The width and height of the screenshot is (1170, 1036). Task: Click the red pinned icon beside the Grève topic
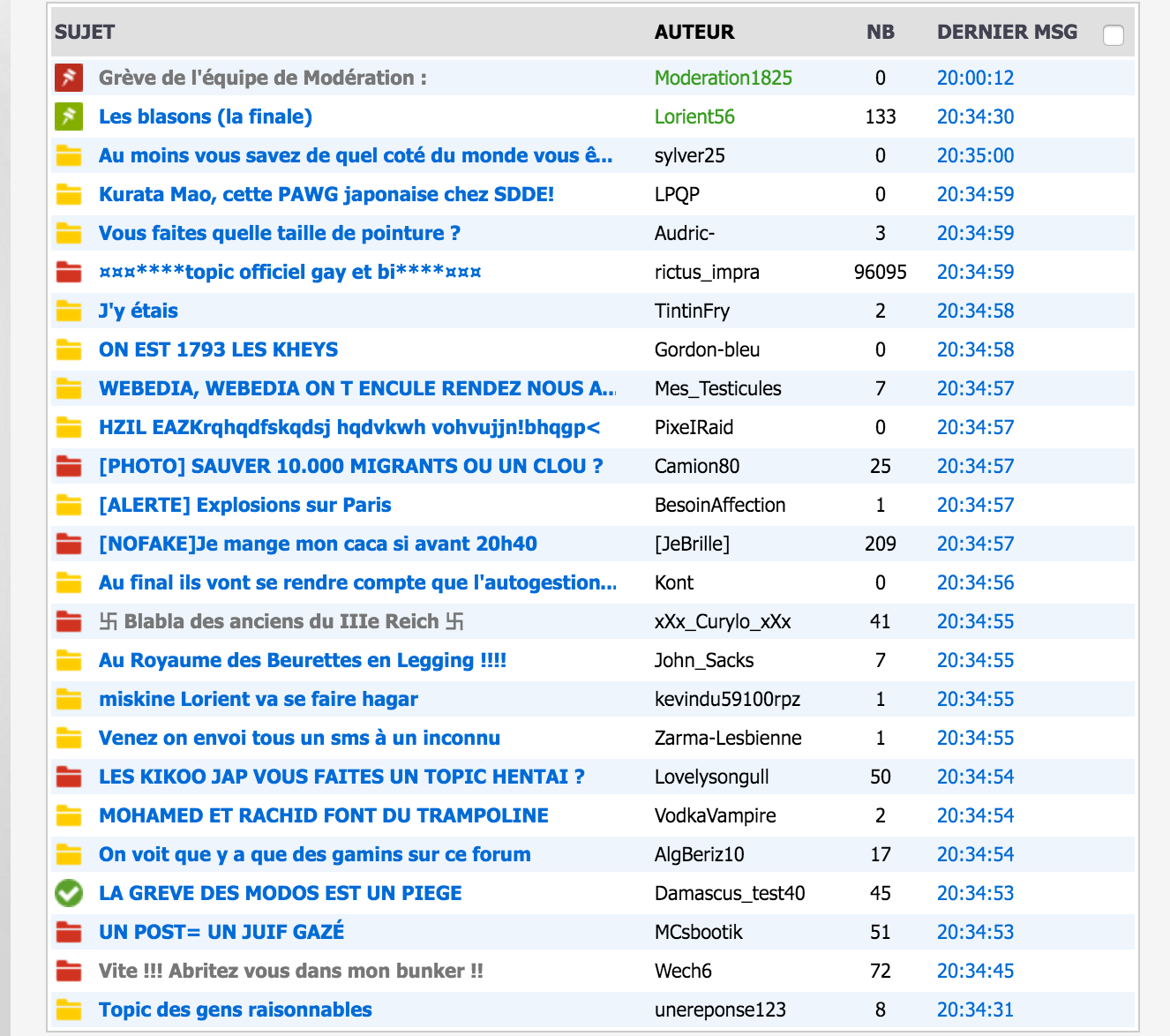coord(69,78)
